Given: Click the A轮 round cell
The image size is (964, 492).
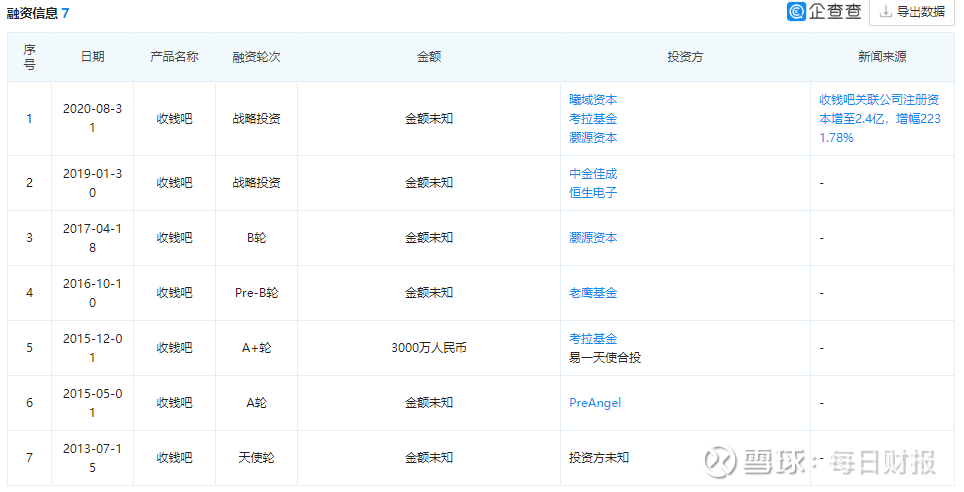Looking at the screenshot, I should [x=256, y=403].
